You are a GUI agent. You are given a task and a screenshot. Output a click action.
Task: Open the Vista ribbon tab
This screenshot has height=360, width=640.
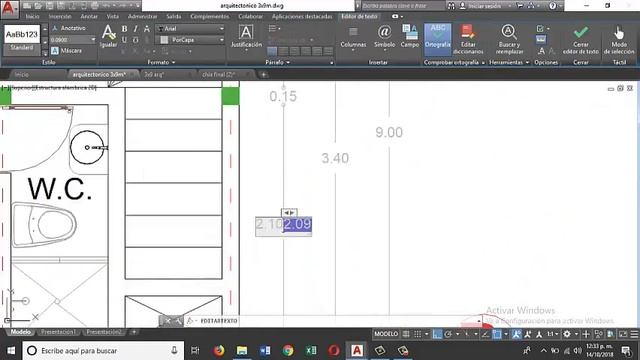[x=113, y=16]
